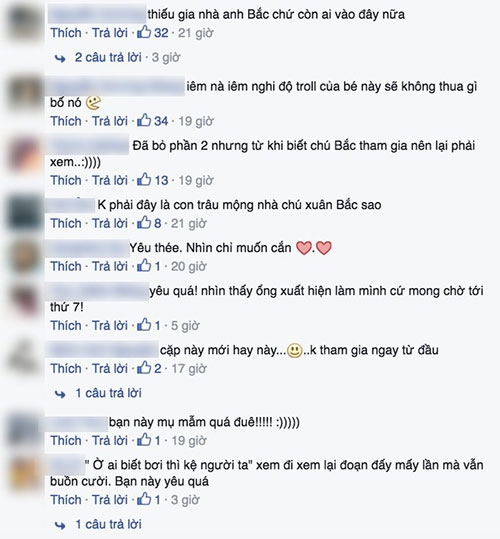Reply to the 'con trâu mộng' comment
The image size is (500, 539).
110,223
